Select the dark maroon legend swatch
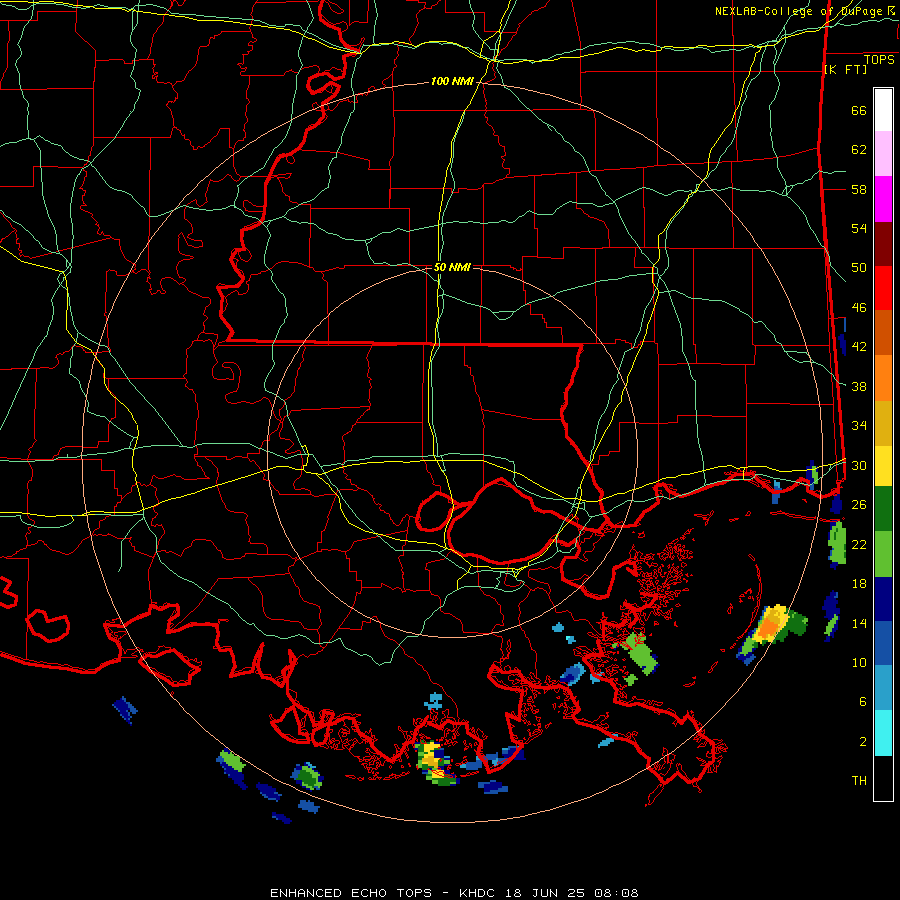 point(883,244)
